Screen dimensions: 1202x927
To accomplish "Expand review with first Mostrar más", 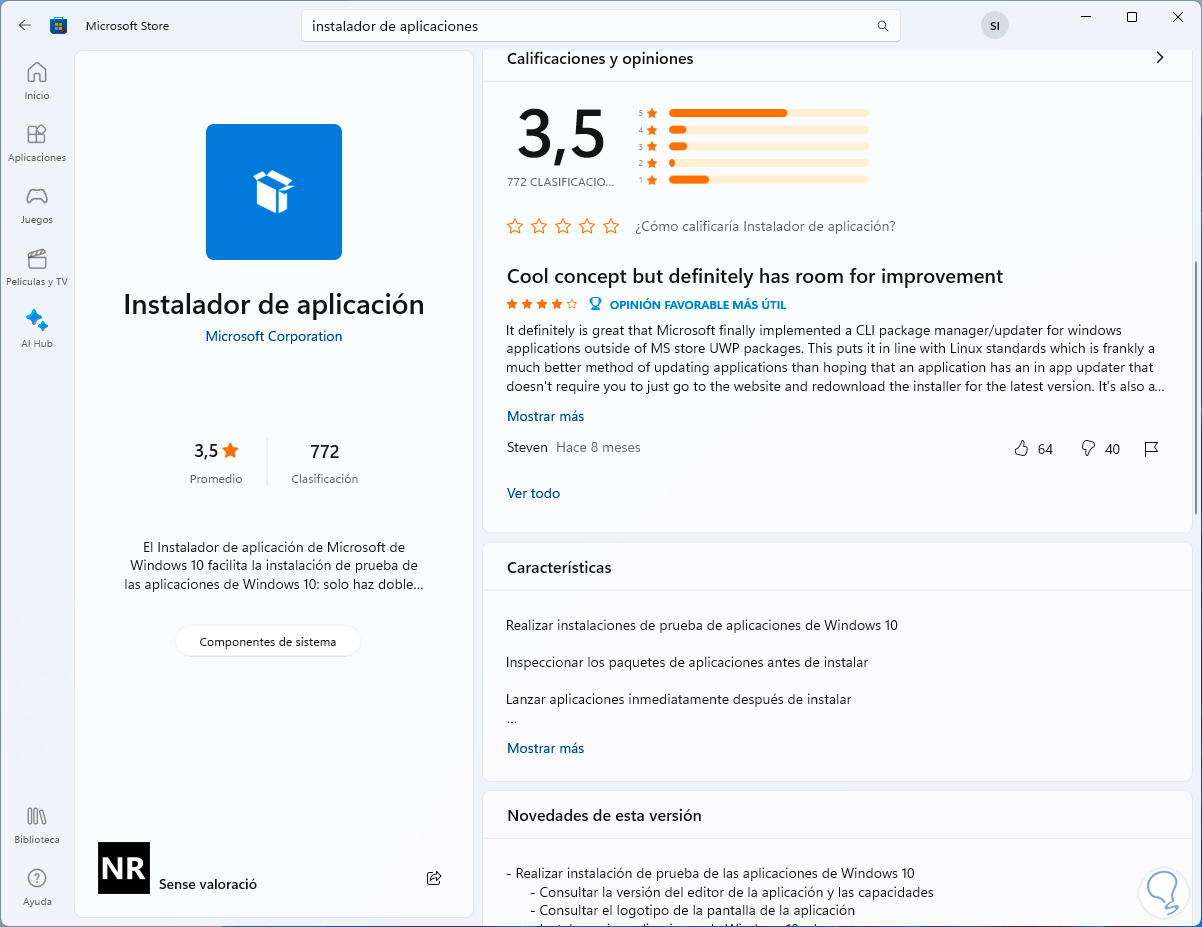I will click(x=545, y=416).
